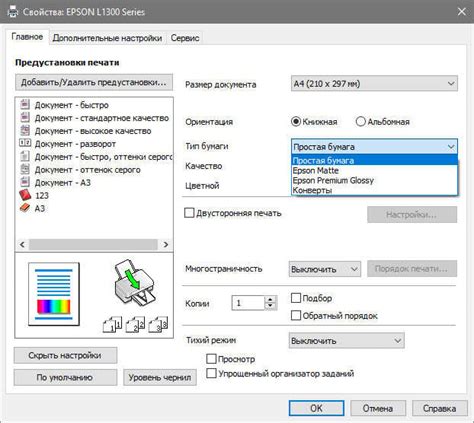
Task: Collapse the Тип бумаги dropdown arrow
Action: (451, 147)
